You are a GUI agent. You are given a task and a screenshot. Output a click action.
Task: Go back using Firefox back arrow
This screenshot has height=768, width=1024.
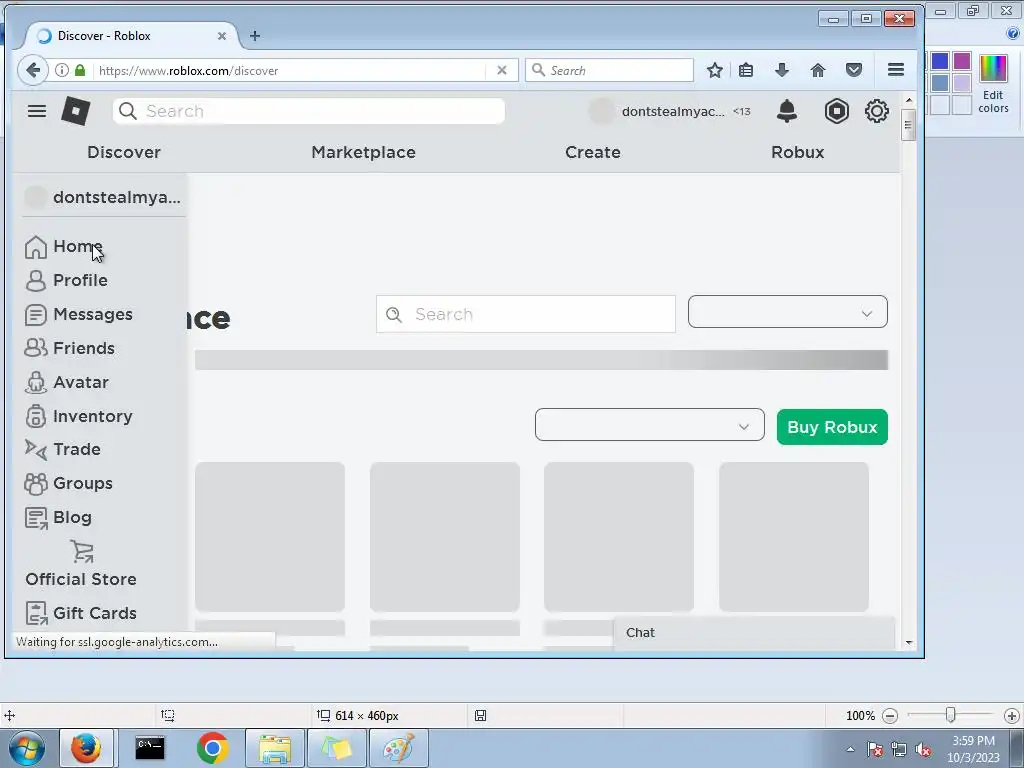[33, 70]
